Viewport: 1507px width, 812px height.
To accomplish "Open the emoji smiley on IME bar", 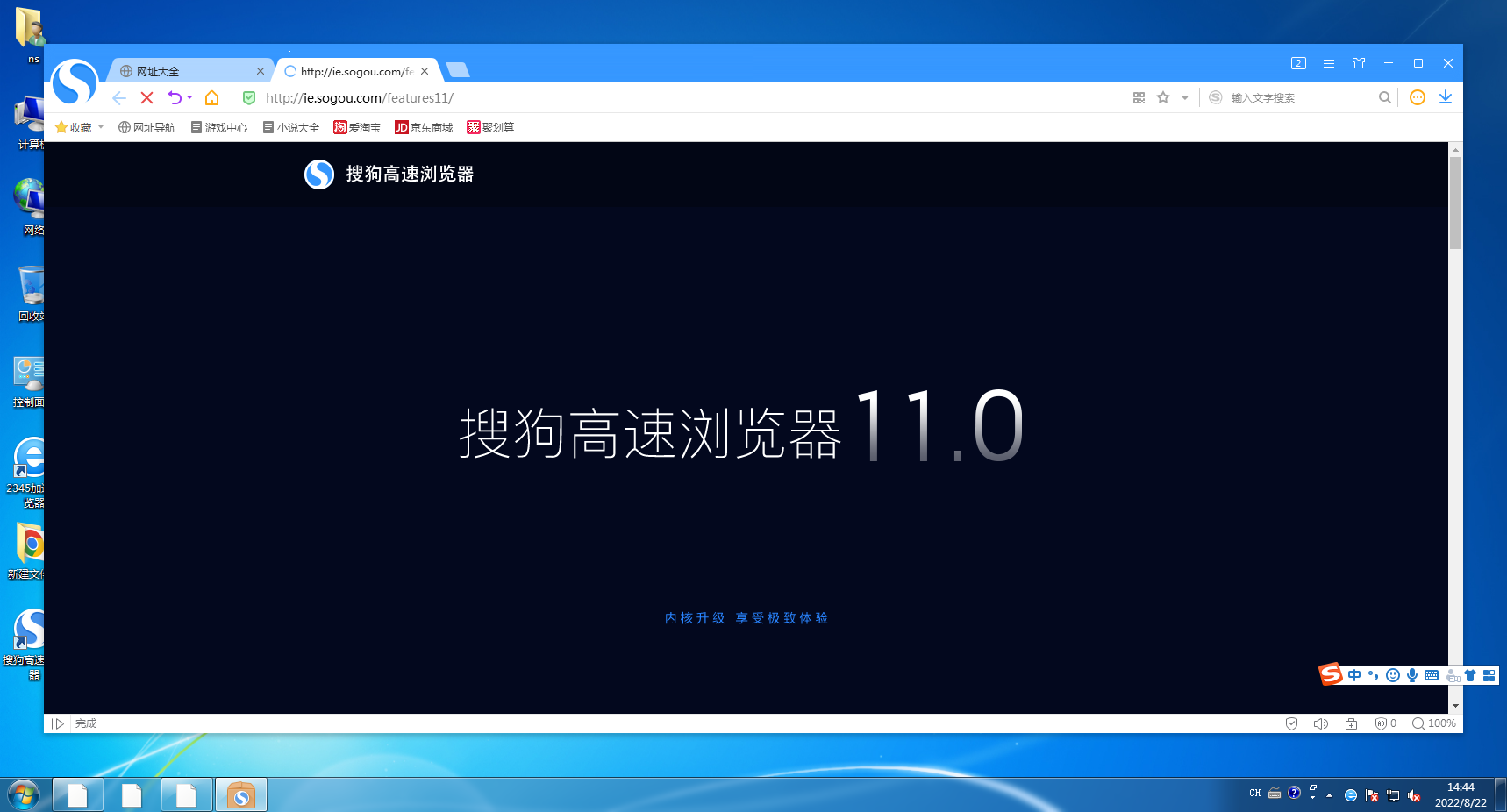I will [x=1393, y=675].
